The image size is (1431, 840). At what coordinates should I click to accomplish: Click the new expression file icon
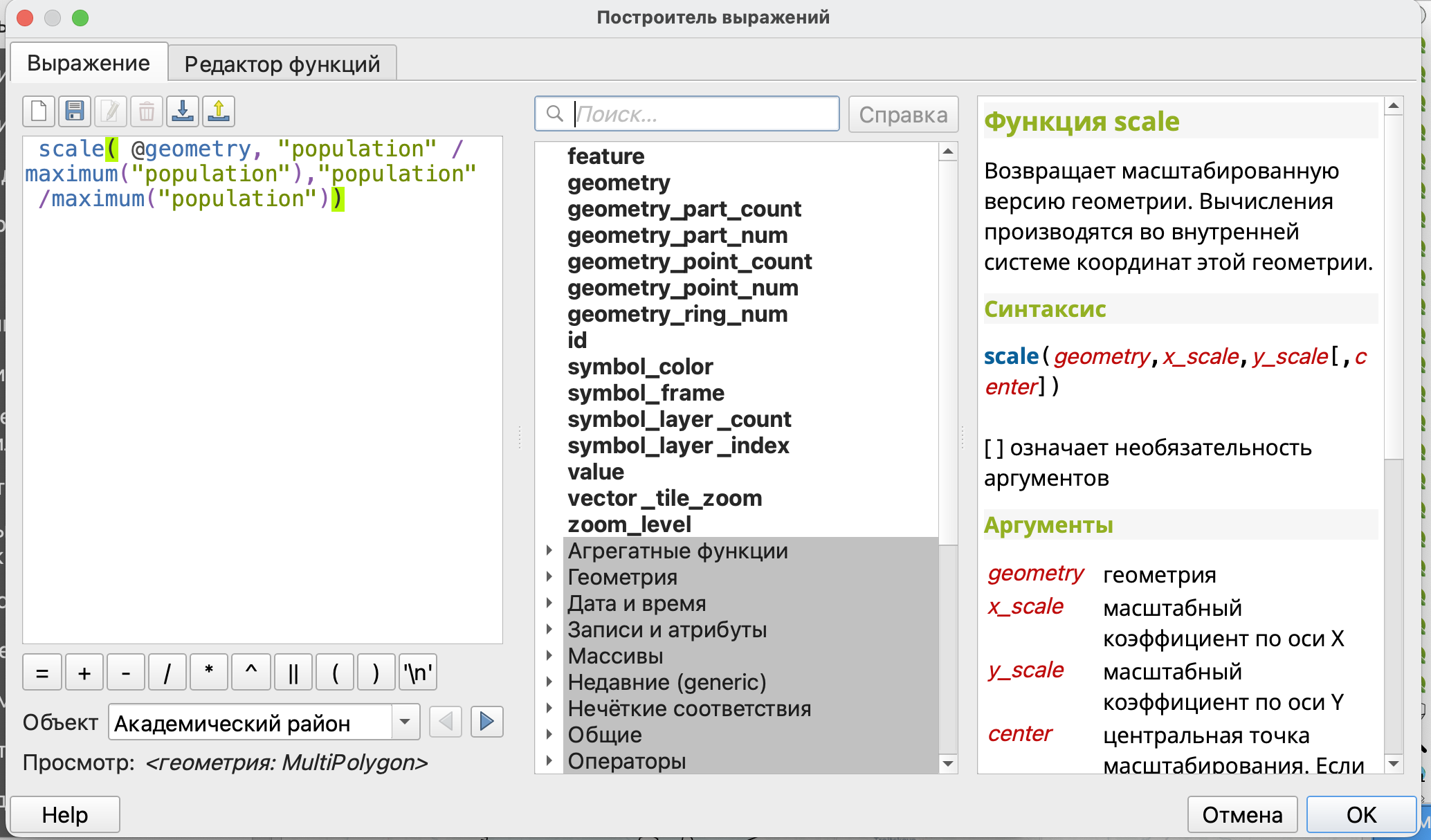(x=39, y=111)
